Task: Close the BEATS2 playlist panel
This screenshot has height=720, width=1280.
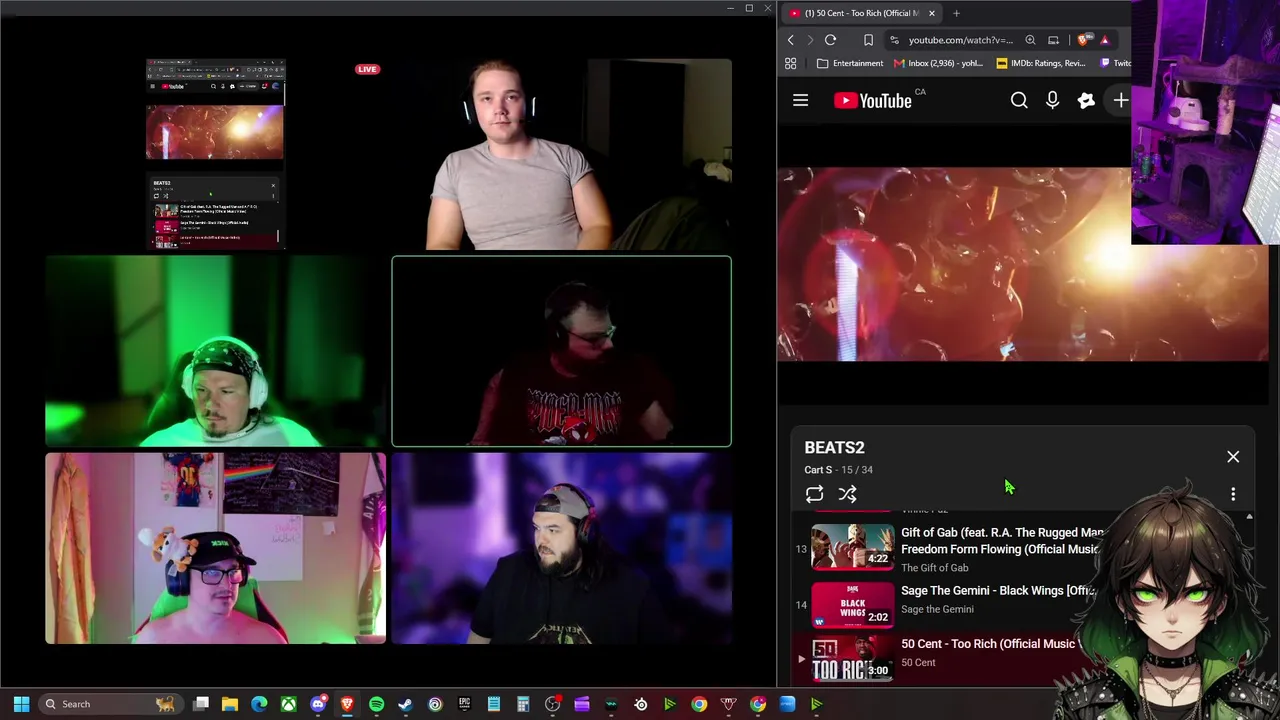Action: 1233,456
